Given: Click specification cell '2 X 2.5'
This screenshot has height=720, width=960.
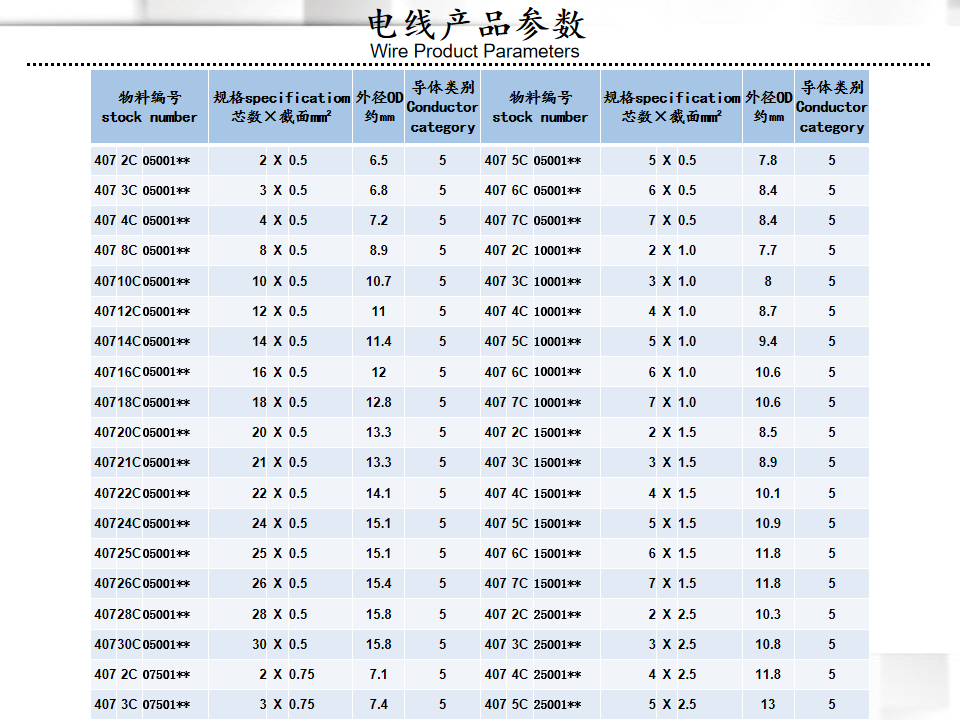Looking at the screenshot, I should (672, 614).
